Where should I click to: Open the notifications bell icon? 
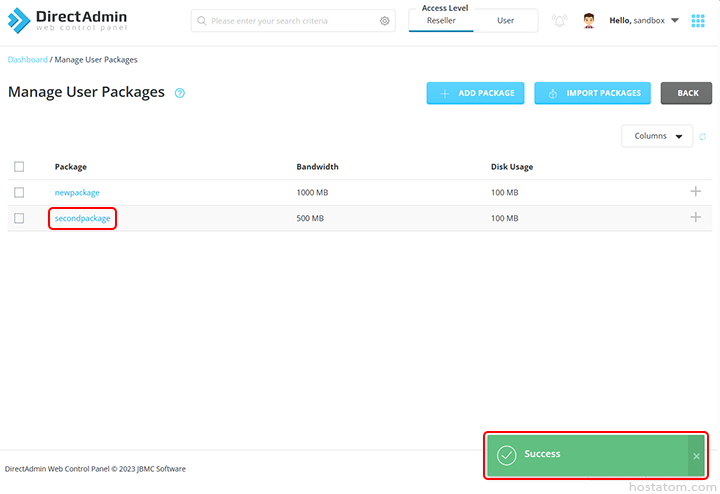(x=559, y=21)
